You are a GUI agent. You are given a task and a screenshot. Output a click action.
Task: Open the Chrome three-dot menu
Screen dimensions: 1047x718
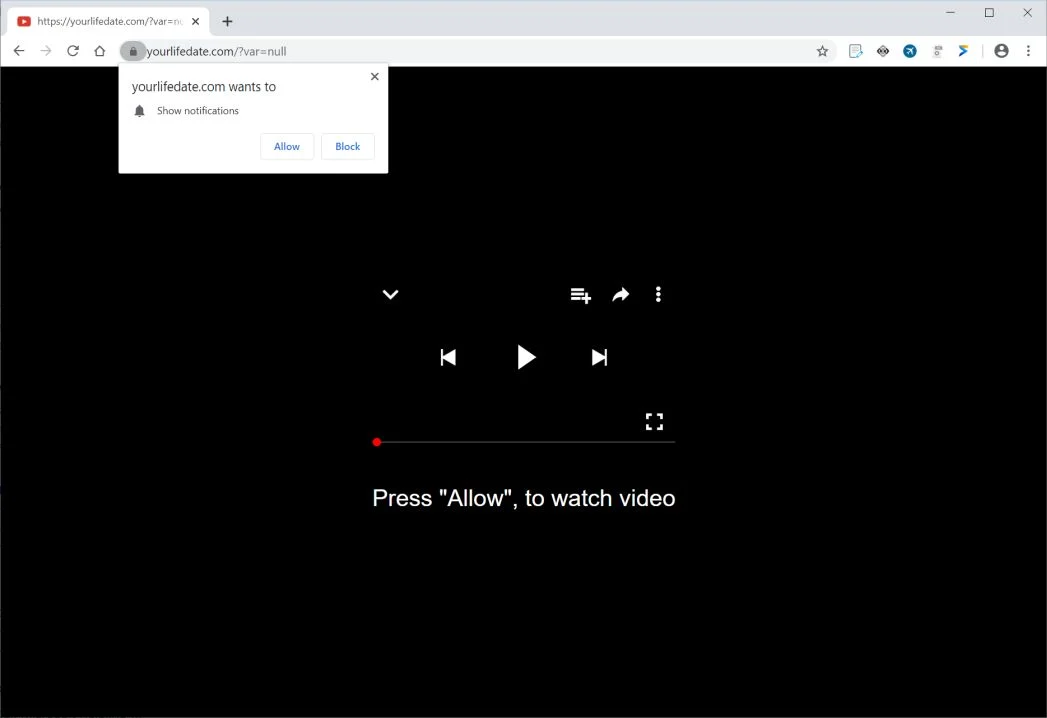pyautogui.click(x=1028, y=51)
